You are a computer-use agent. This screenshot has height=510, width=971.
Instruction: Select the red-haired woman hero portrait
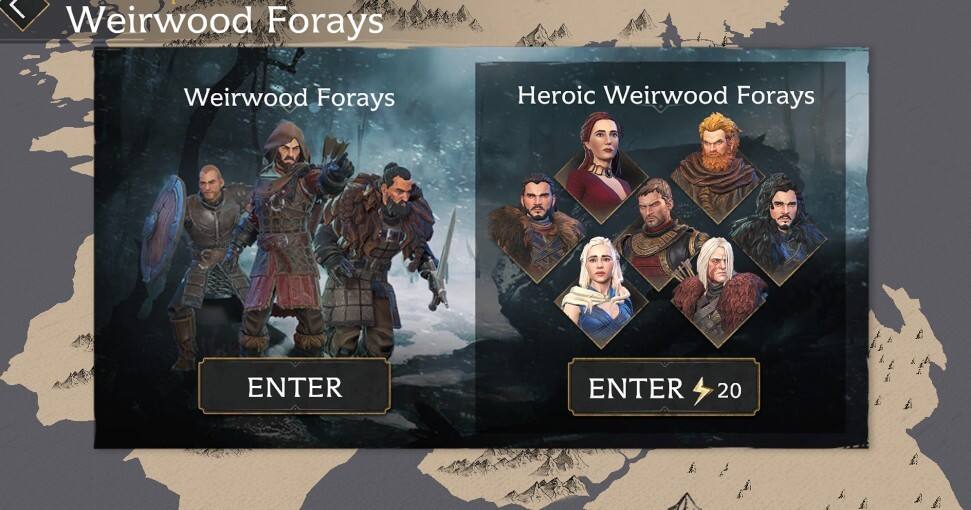coord(600,166)
